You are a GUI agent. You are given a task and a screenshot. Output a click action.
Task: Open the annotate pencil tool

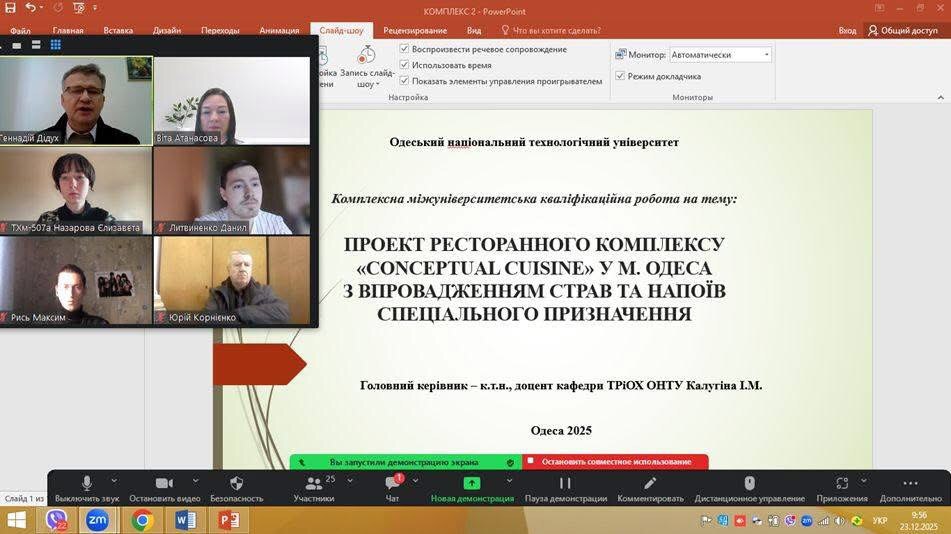[650, 484]
